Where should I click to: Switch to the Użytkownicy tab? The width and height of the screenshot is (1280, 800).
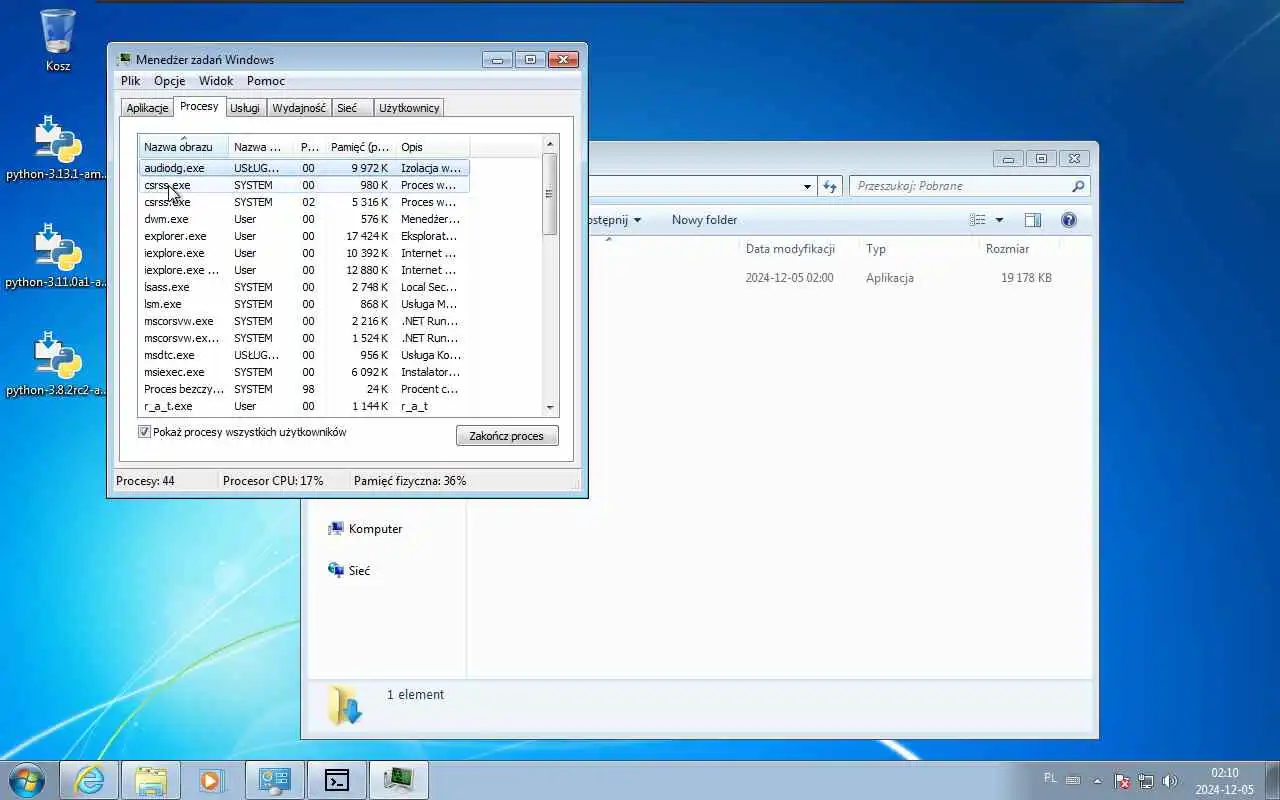click(x=409, y=108)
